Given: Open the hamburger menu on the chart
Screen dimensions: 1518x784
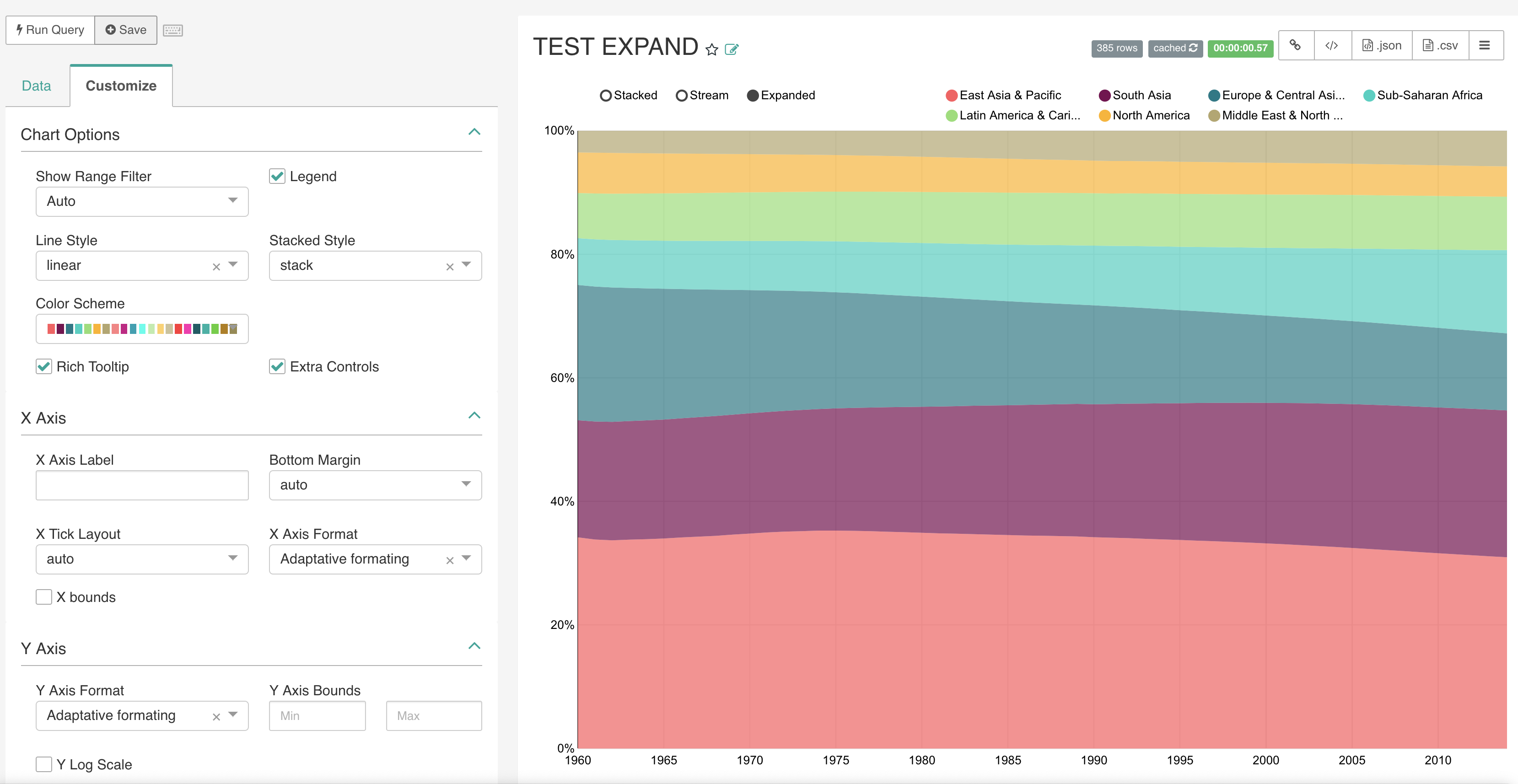Looking at the screenshot, I should (x=1486, y=45).
